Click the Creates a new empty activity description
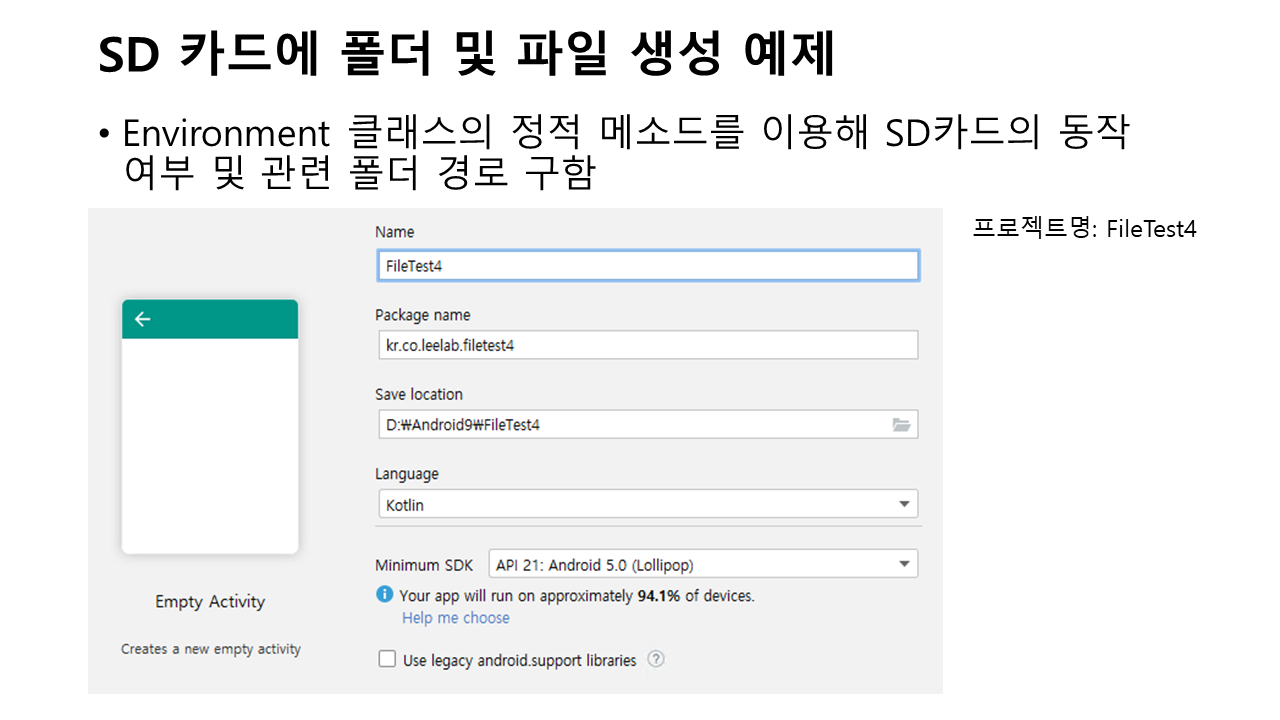The height and width of the screenshot is (720, 1280). 211,649
